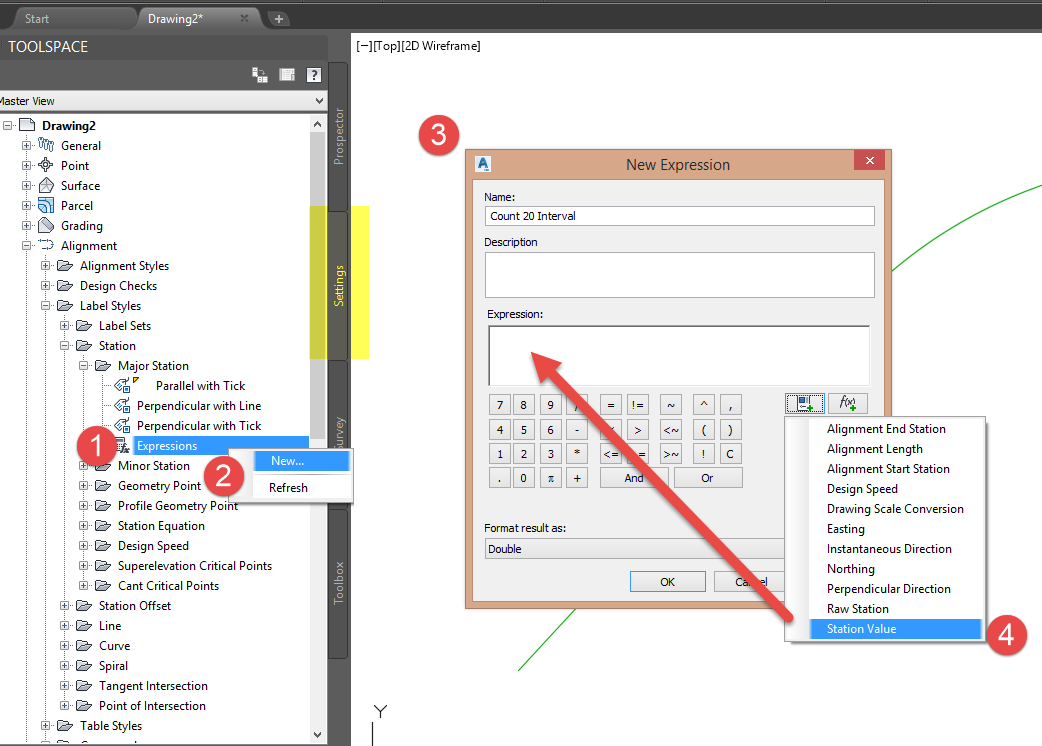
Task: Open the Insert Function f(x) icon
Action: pyautogui.click(x=846, y=403)
